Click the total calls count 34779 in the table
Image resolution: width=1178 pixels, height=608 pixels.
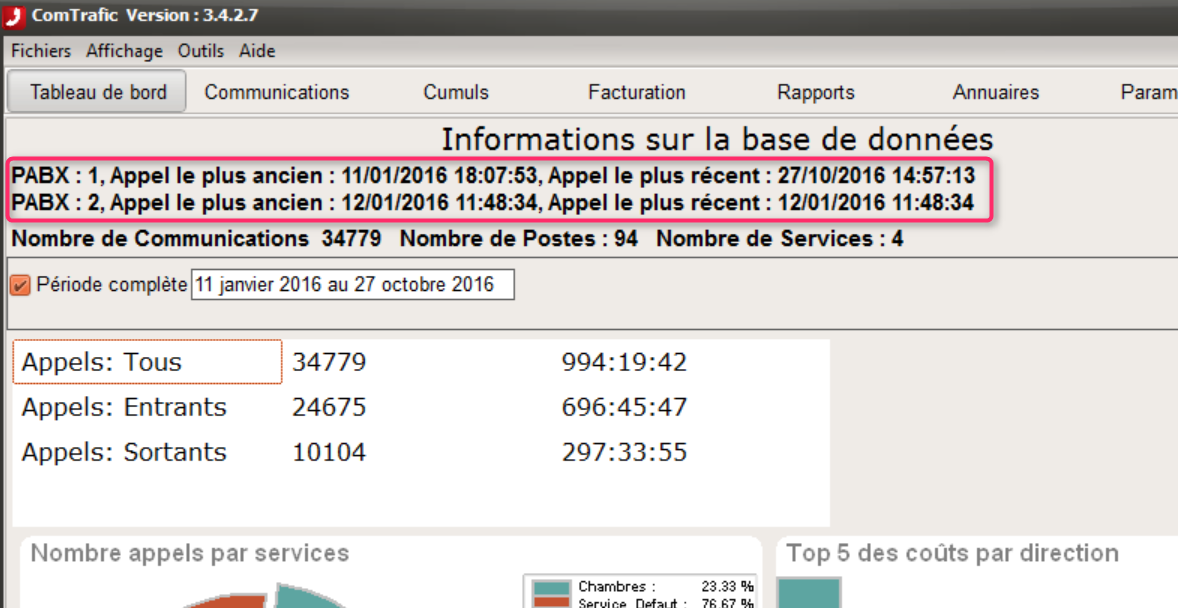[329, 362]
